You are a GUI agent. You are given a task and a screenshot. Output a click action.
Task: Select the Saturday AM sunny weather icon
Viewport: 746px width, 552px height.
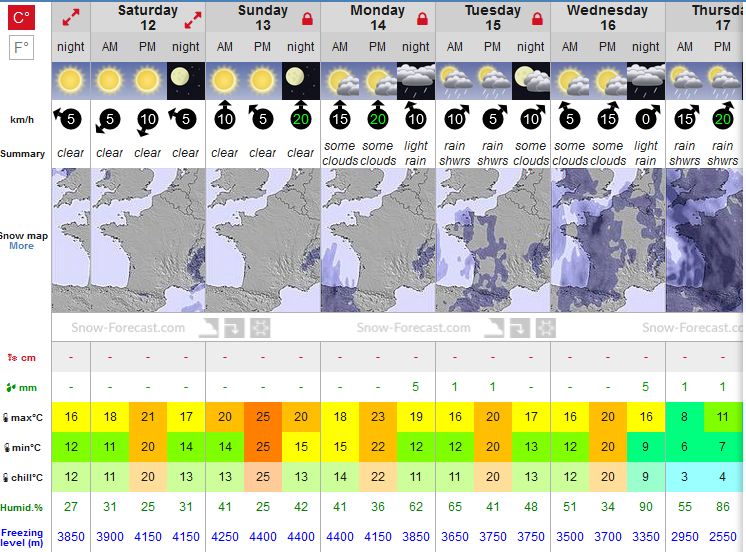click(x=109, y=81)
